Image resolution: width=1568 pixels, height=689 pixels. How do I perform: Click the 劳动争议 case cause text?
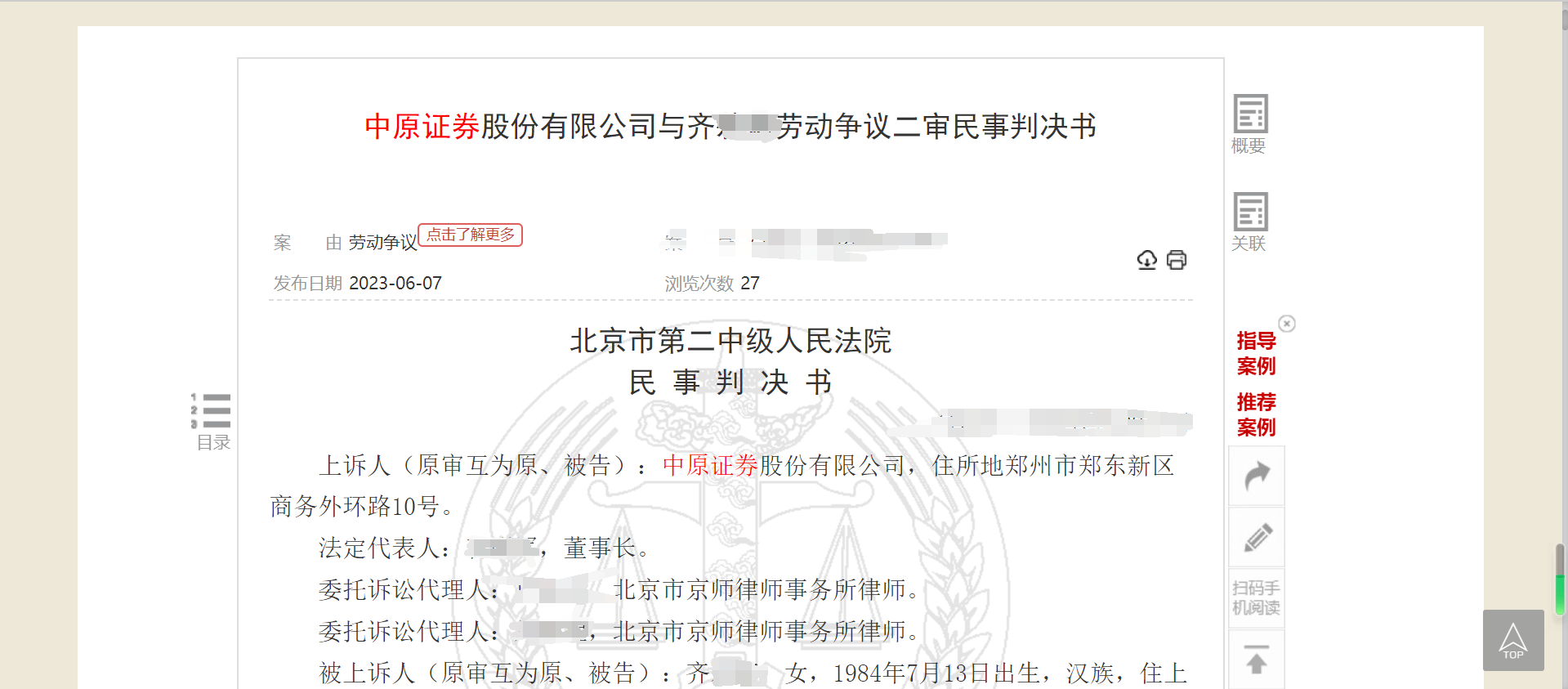click(382, 243)
